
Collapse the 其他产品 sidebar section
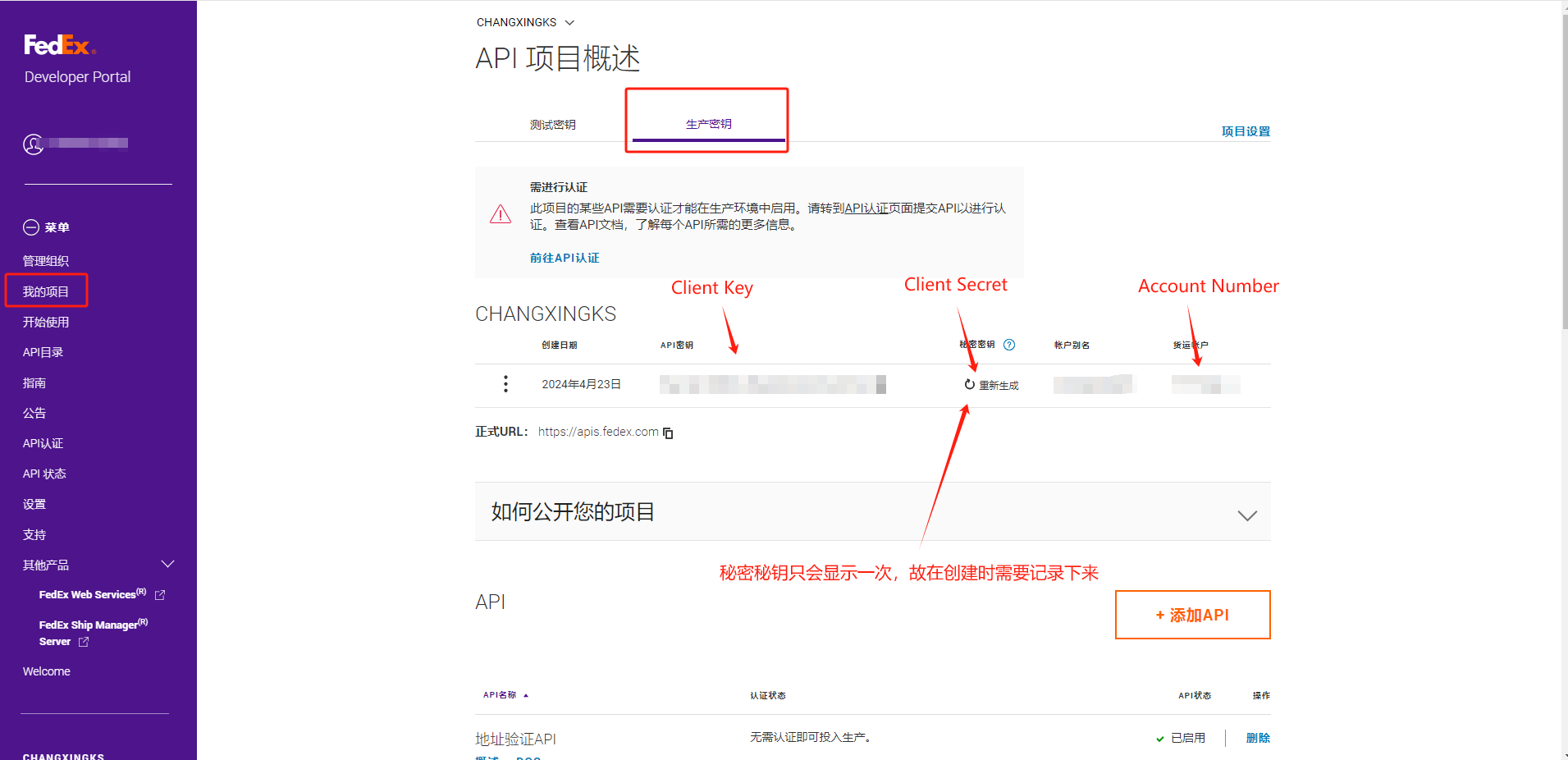168,565
